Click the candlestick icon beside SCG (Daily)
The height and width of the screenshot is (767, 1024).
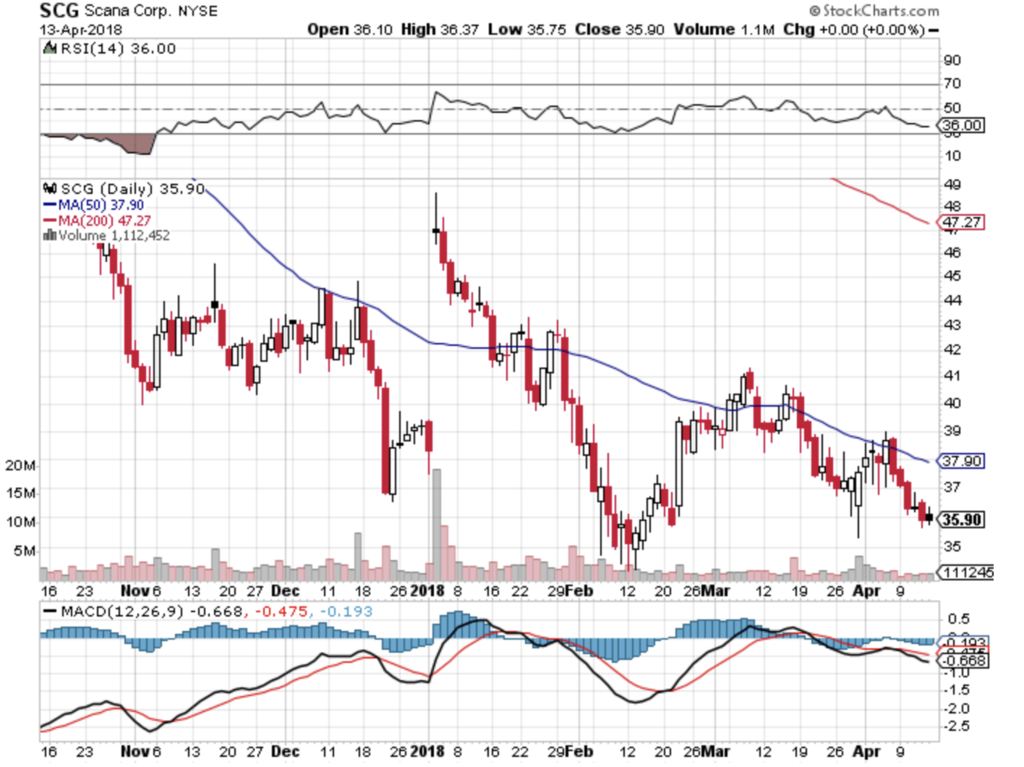point(50,188)
